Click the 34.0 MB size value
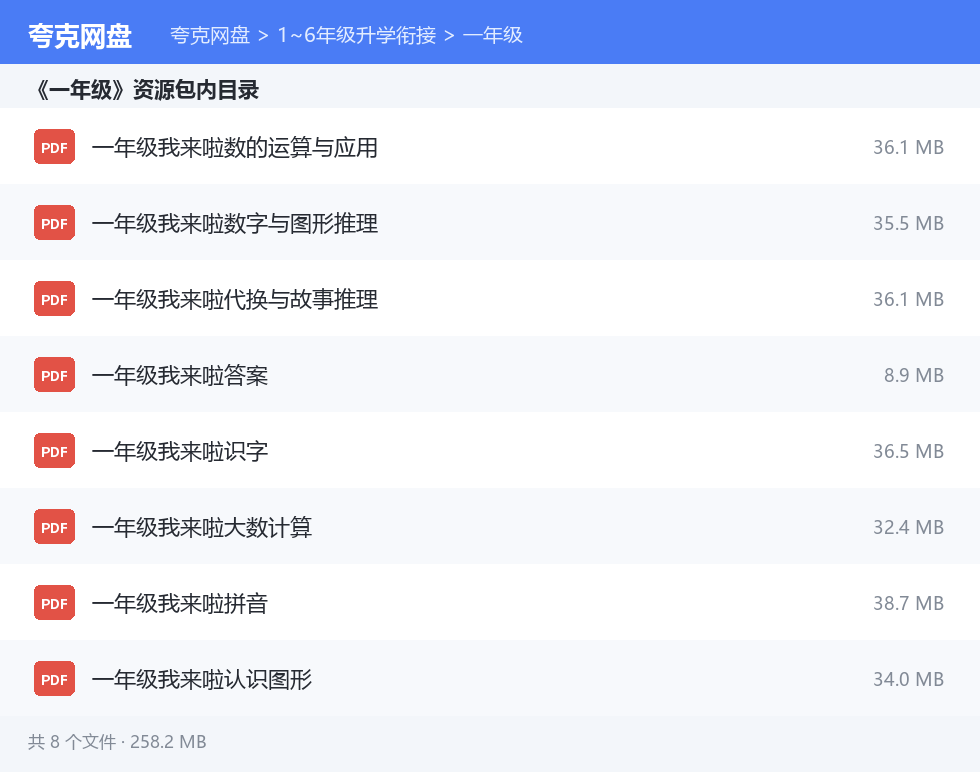This screenshot has width=980, height=772. coord(909,679)
